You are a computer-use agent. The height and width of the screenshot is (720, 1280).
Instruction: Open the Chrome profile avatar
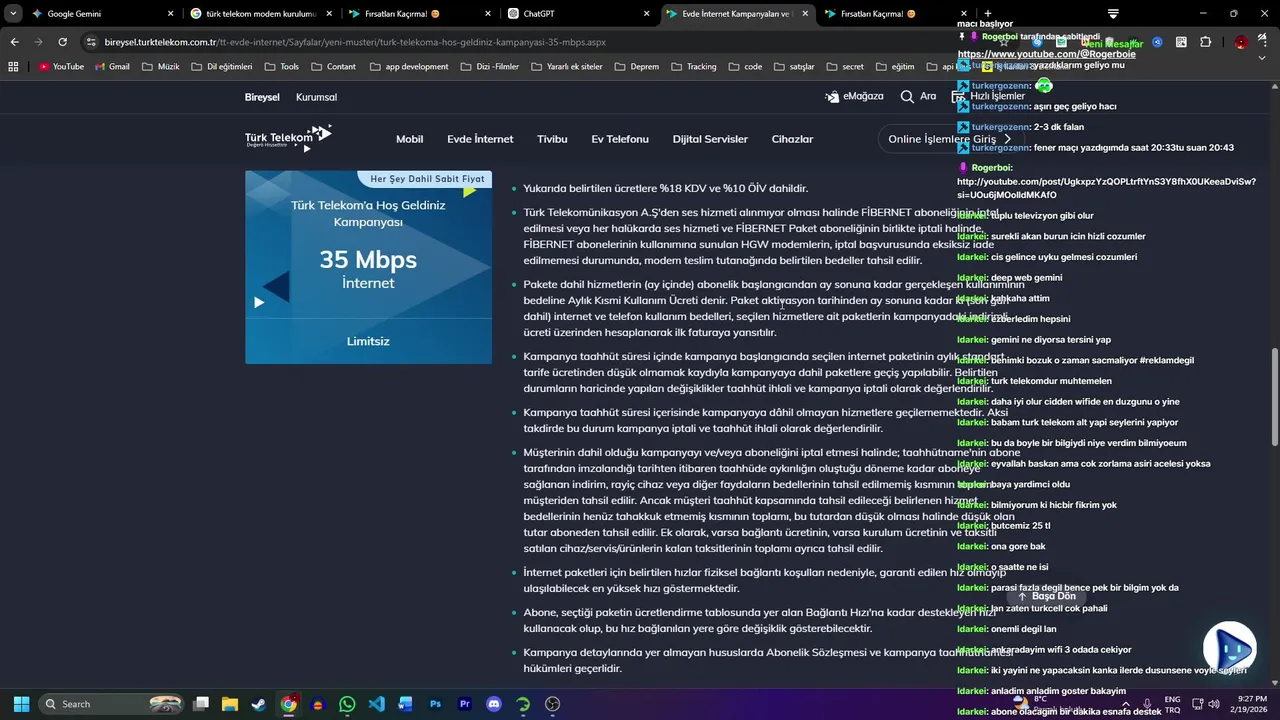coord(1241,42)
